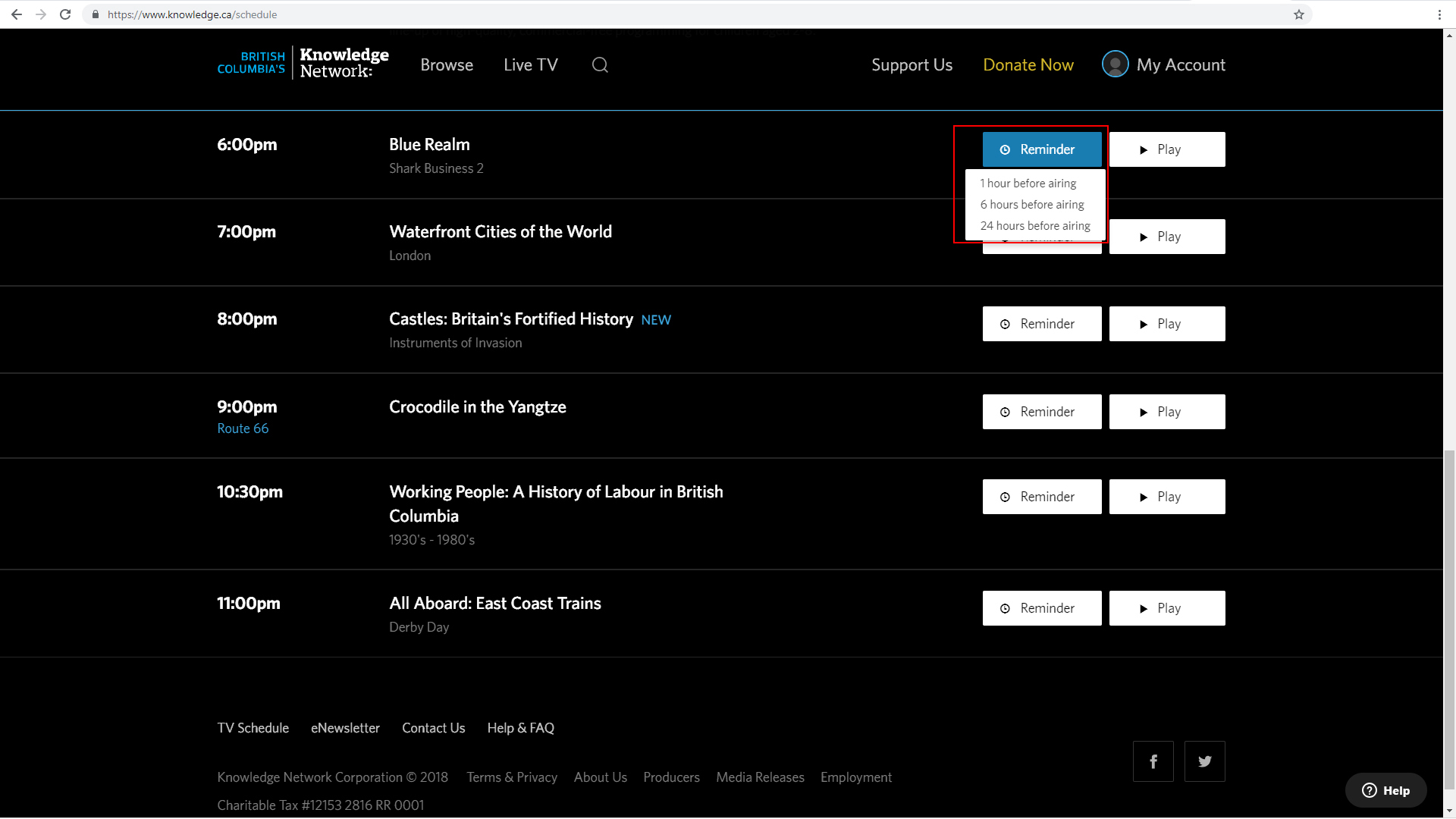Click the Derby Day episode text
1456x819 pixels.
(419, 627)
